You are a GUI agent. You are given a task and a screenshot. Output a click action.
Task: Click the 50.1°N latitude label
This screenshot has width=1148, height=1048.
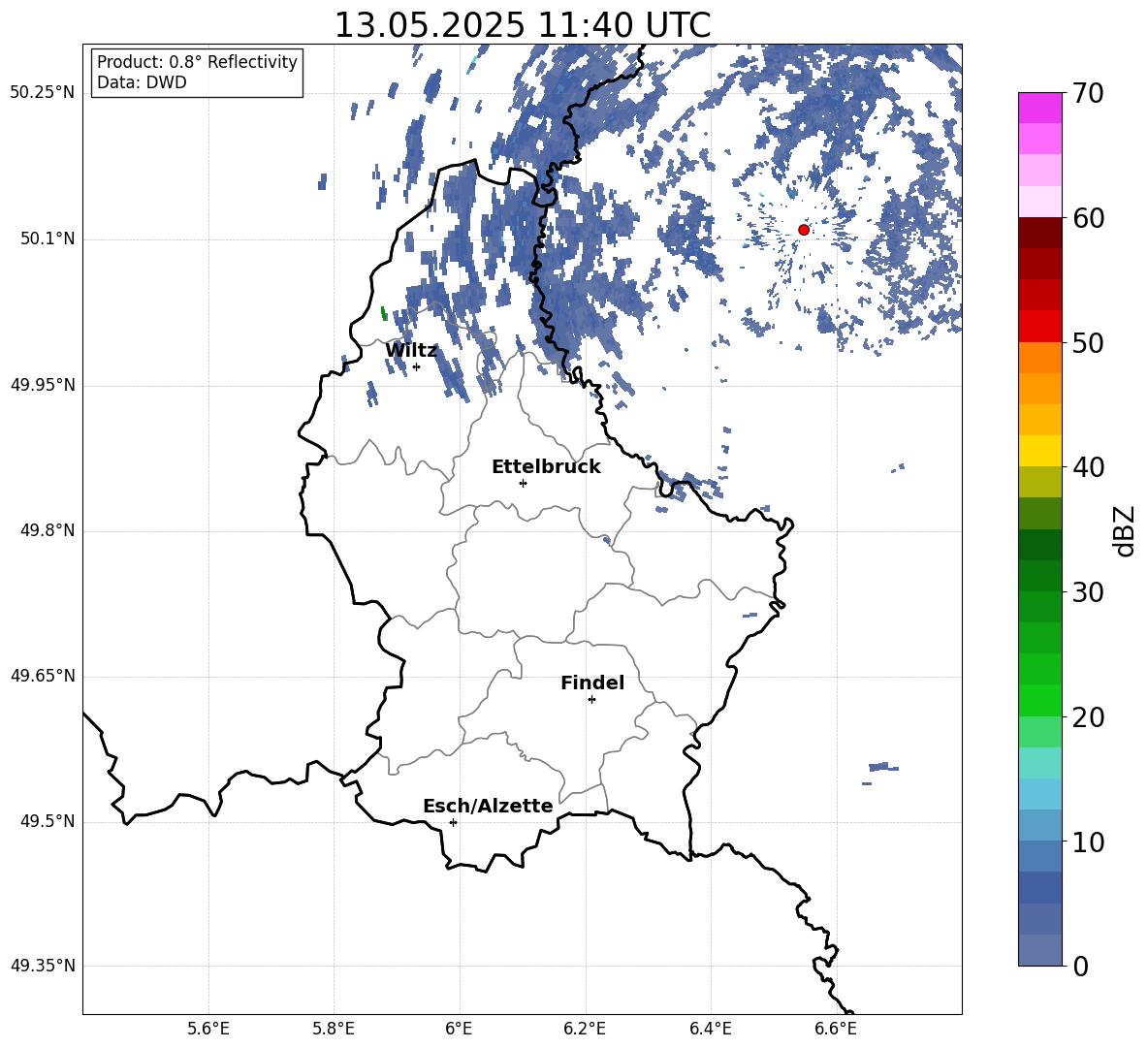pos(47,238)
